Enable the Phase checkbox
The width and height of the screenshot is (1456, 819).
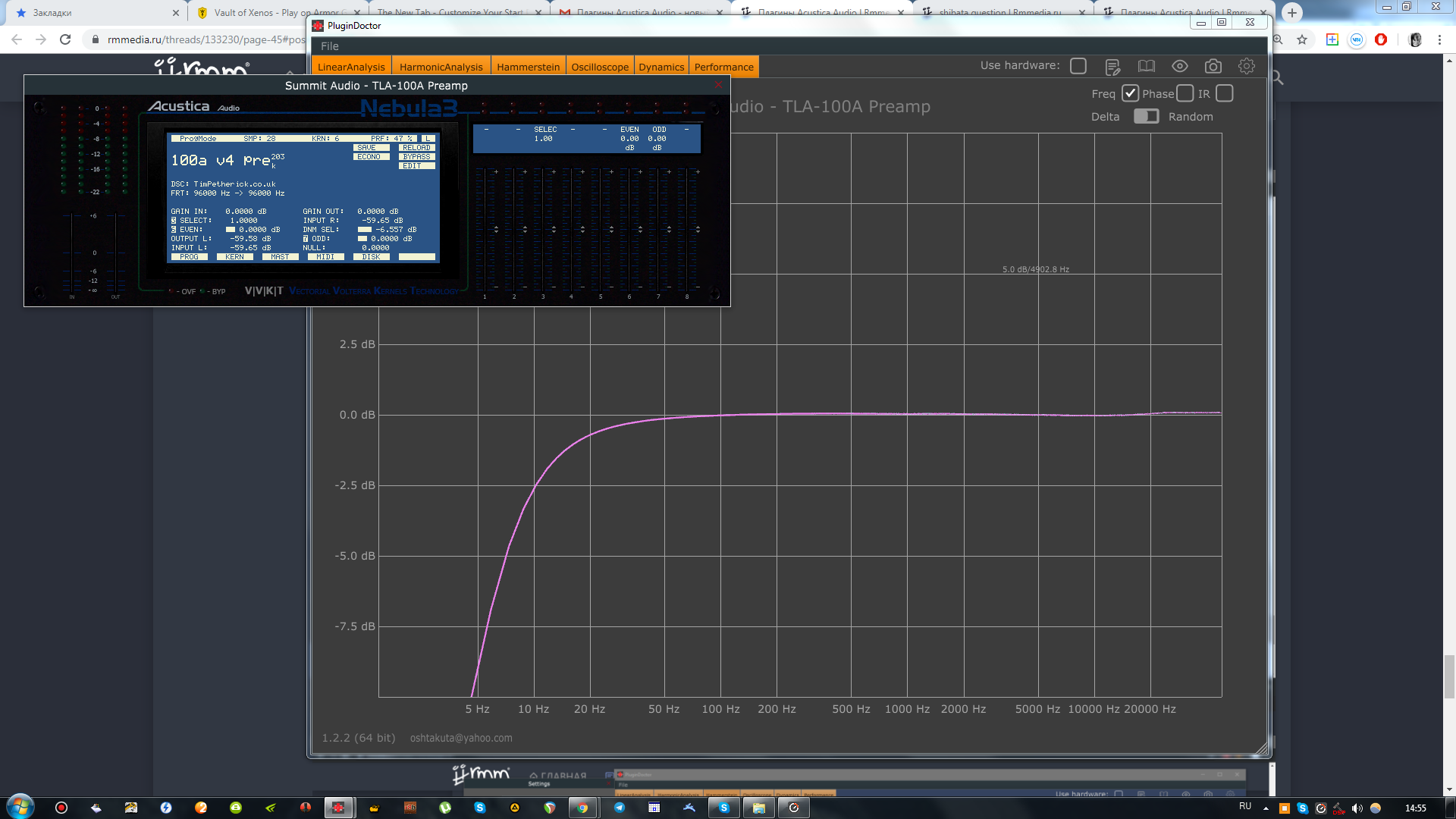tap(1185, 93)
